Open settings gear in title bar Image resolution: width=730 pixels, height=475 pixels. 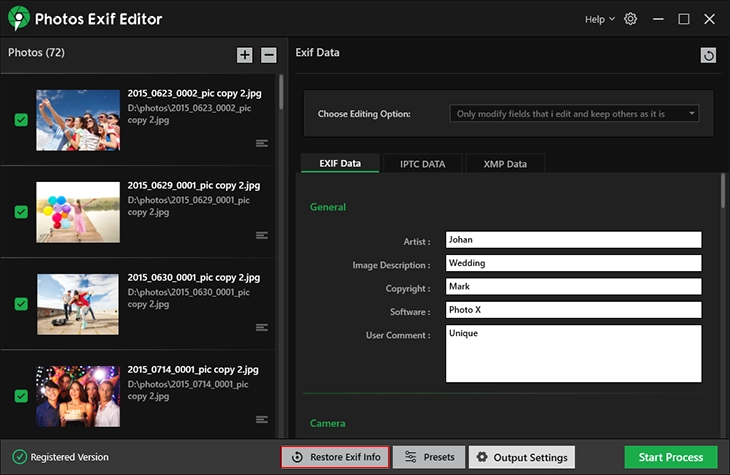pyautogui.click(x=630, y=19)
